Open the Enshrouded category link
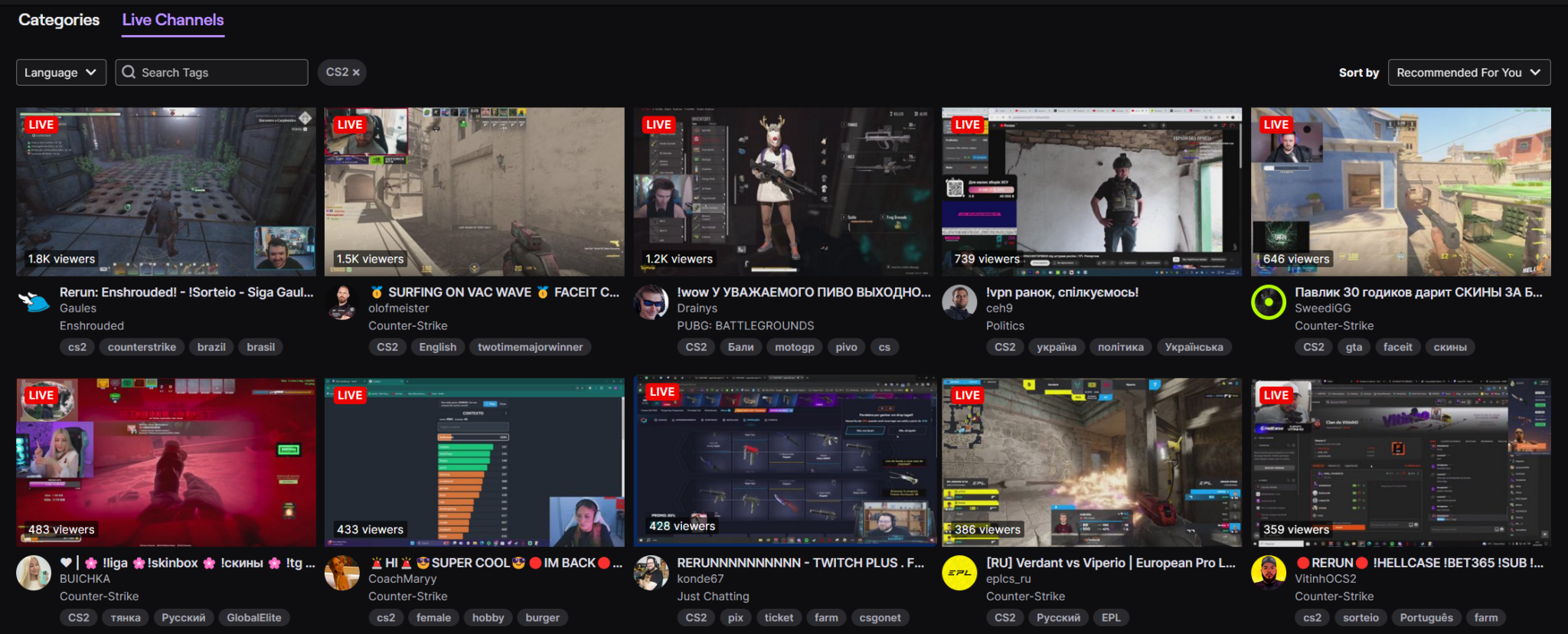Viewport: 1568px width, 634px height. [x=92, y=326]
